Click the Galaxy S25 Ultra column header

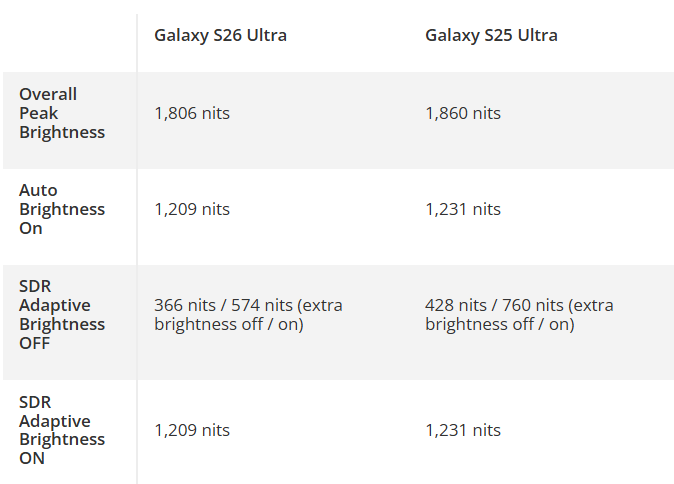point(491,36)
